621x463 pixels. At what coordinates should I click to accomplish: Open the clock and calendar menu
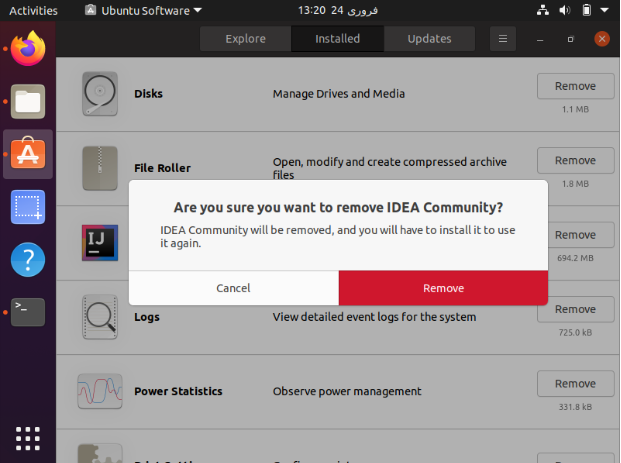click(338, 11)
